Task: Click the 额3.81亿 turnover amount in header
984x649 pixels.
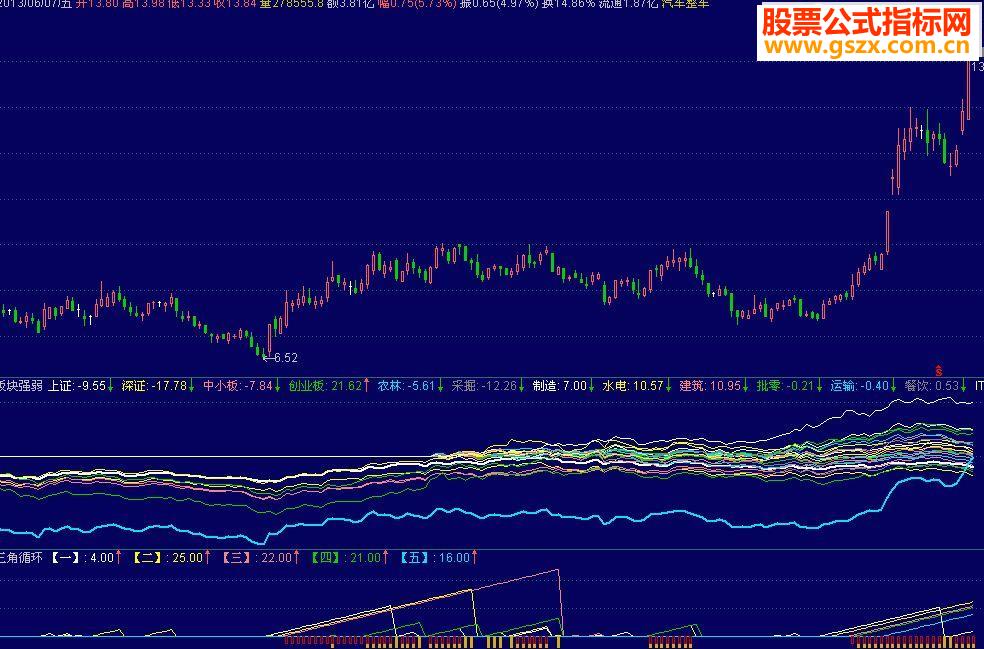Action: click(350, 4)
